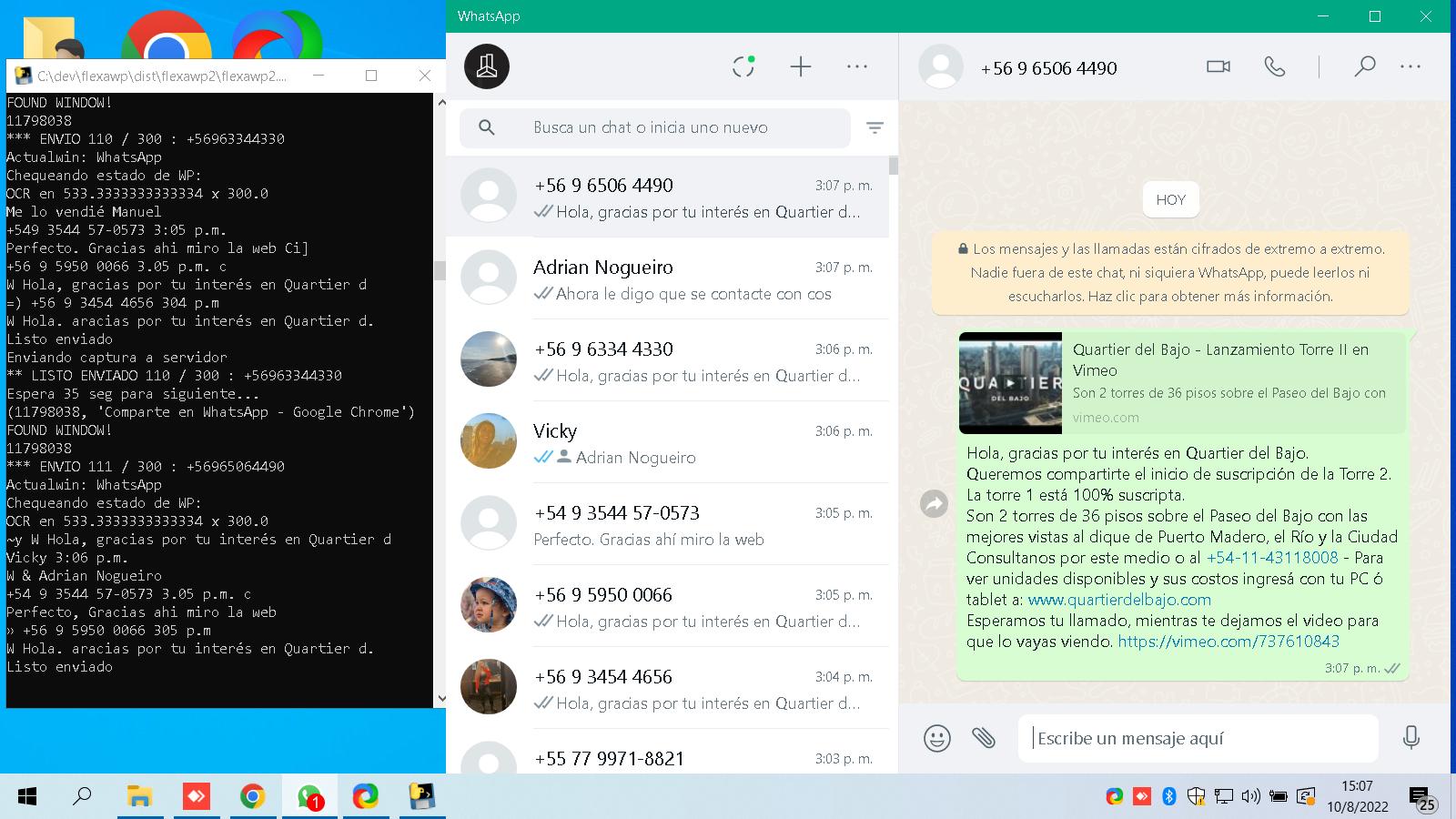Open the Windows Security shield tray icon

[1197, 797]
